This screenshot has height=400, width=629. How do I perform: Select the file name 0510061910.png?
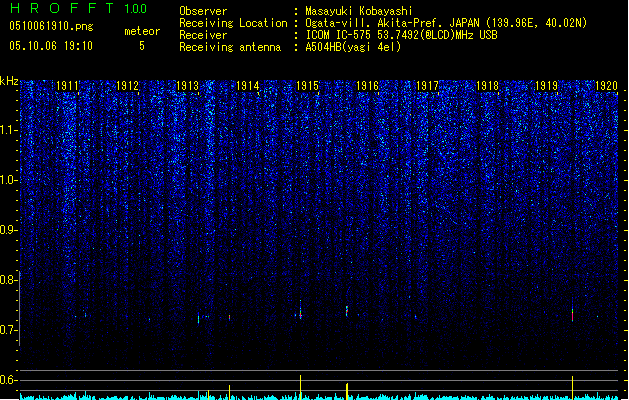click(x=51, y=26)
